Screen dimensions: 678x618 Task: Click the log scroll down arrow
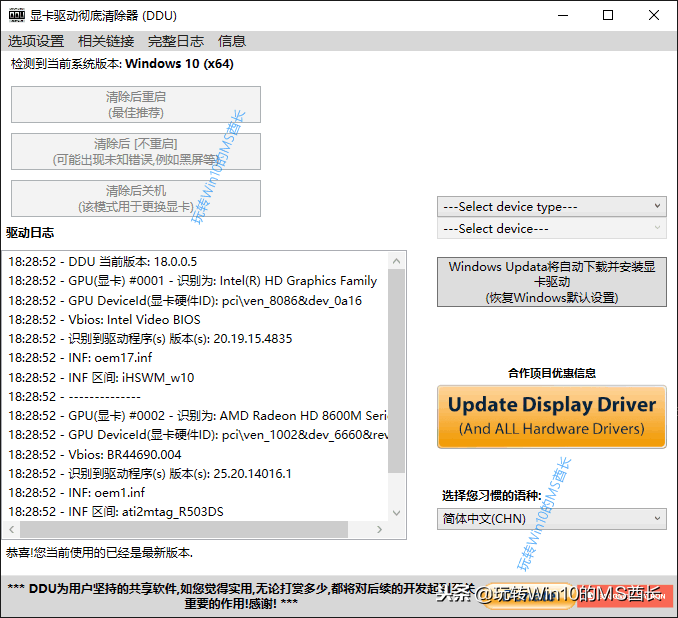coord(397,513)
